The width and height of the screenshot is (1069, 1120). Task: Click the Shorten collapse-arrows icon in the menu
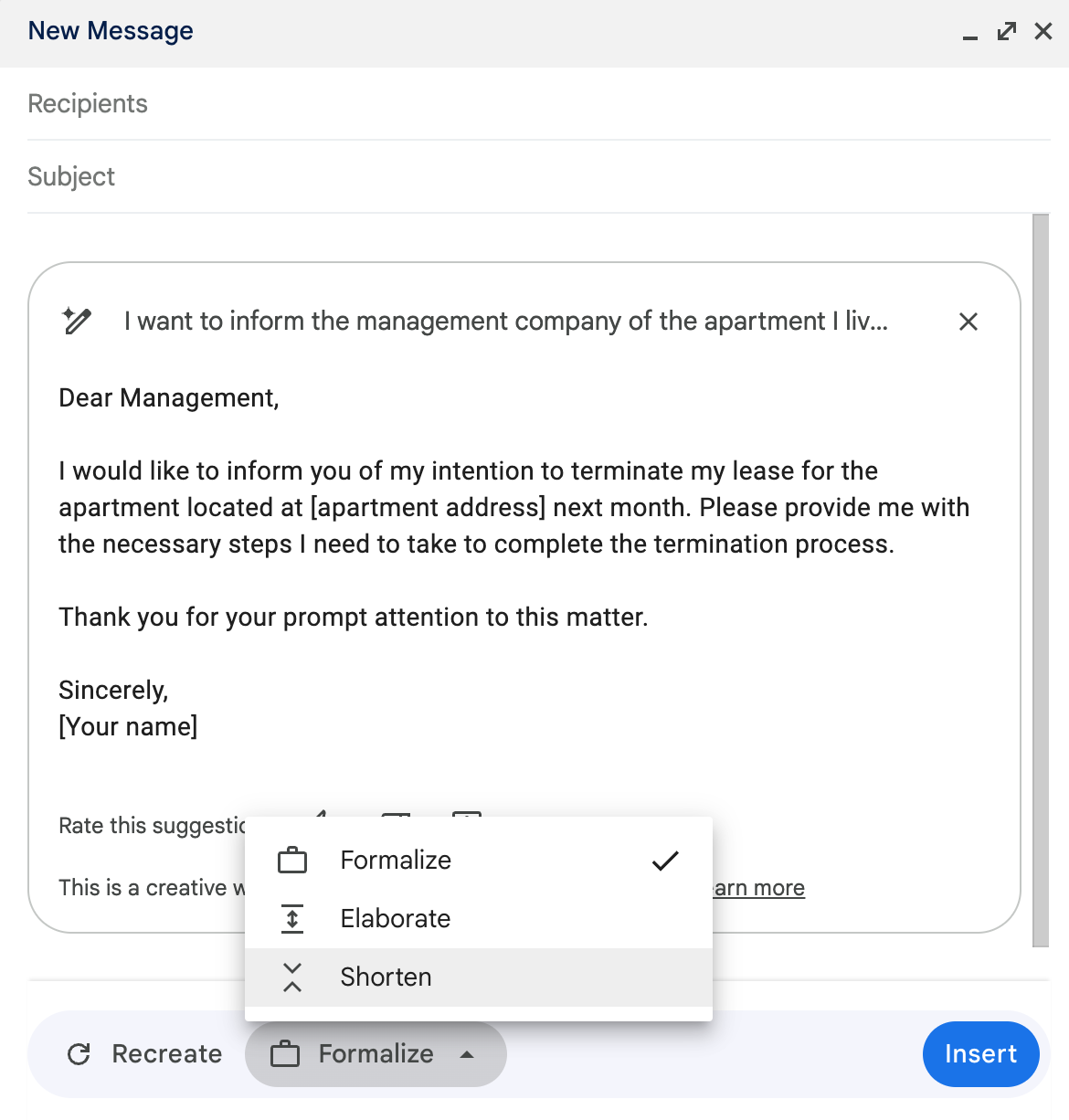click(292, 977)
